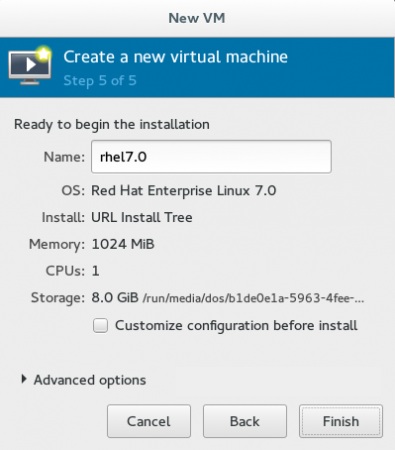Click the CPUs: label
This screenshot has width=395, height=450.
[65, 271]
